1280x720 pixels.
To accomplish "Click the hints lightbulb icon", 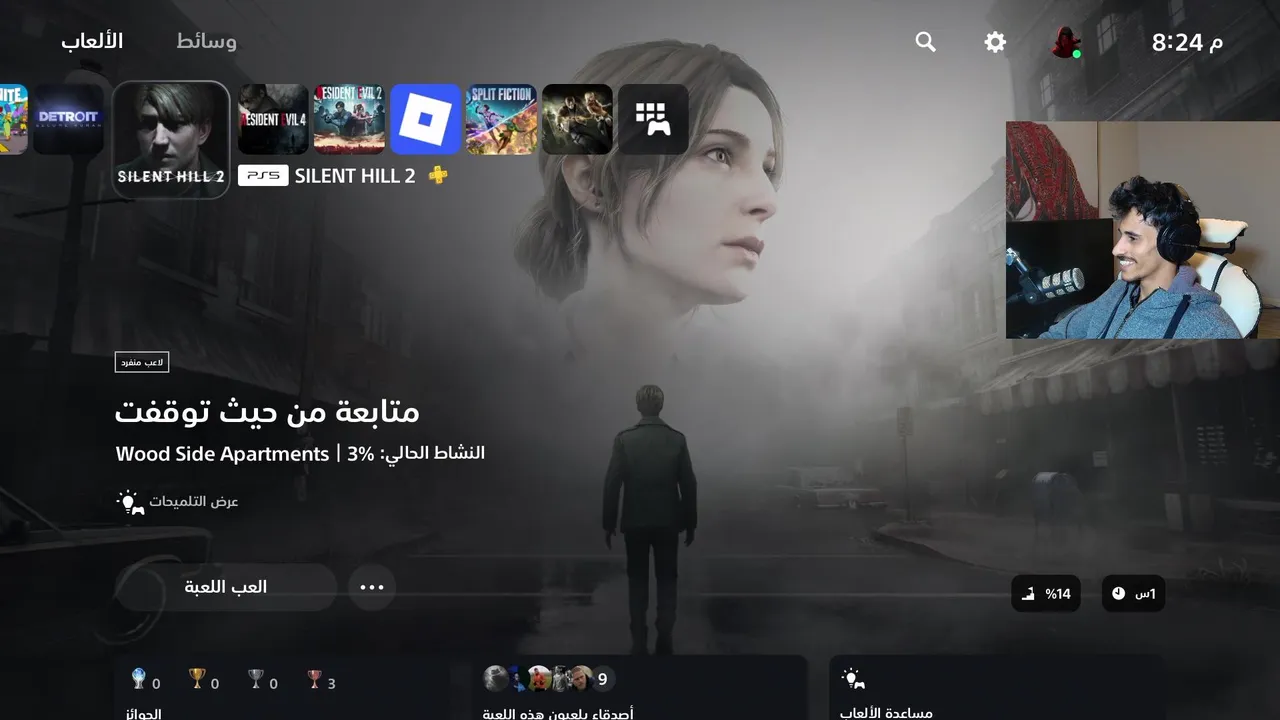I will pos(130,502).
